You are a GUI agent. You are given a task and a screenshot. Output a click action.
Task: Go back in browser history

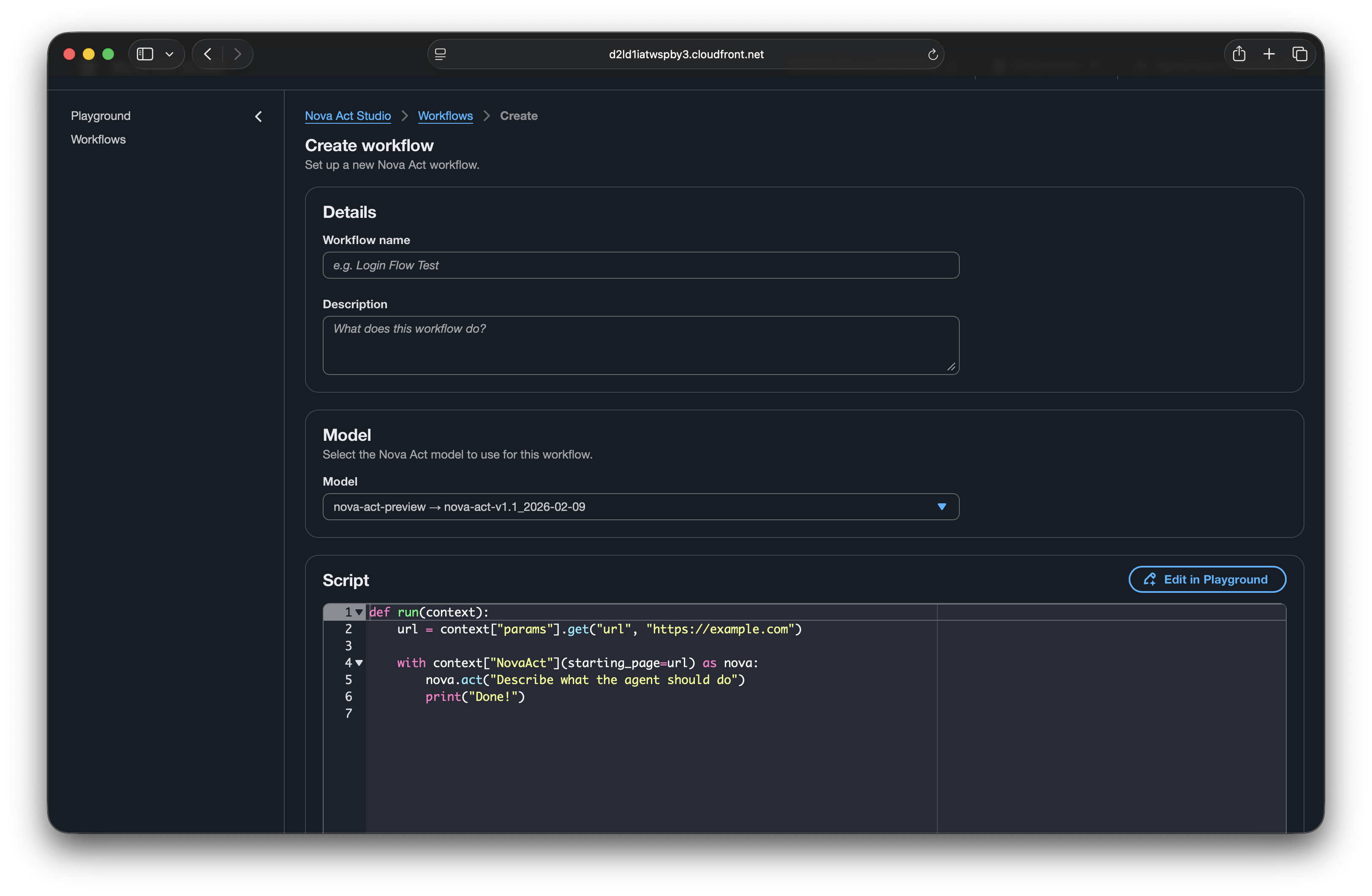[207, 54]
